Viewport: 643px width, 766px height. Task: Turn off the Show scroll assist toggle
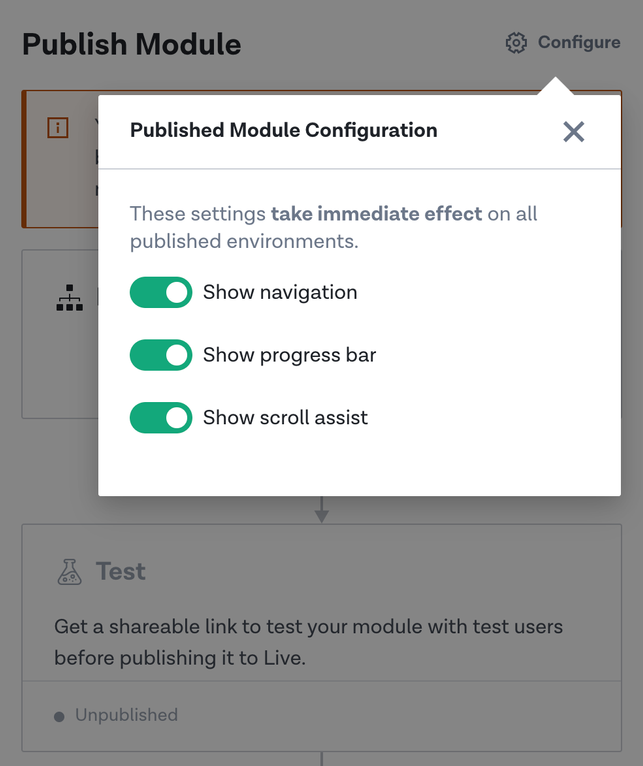coord(161,417)
